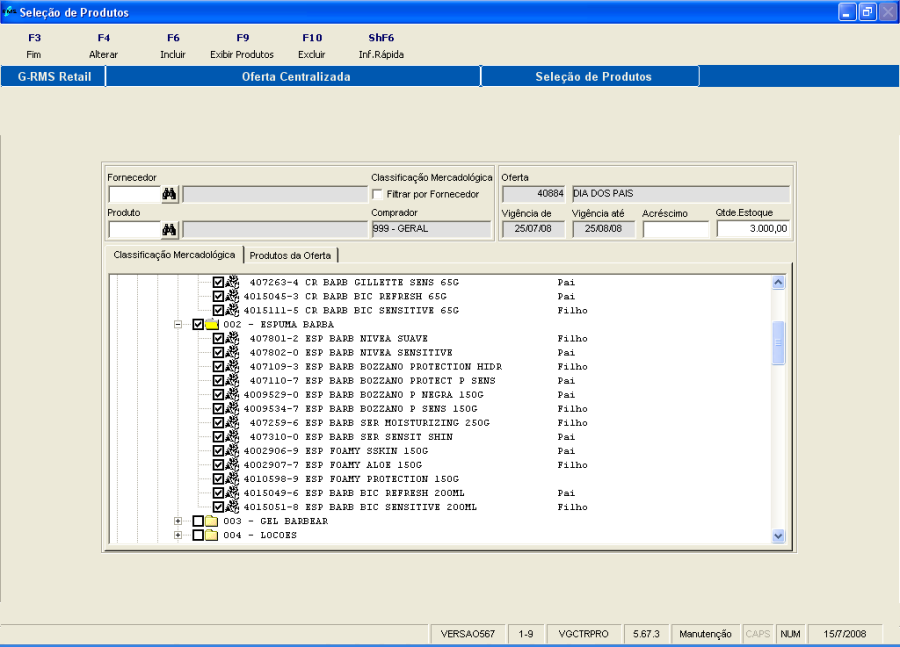Click the F4 Alterar toolbar command
Viewport: 900px width, 647px height.
103,46
